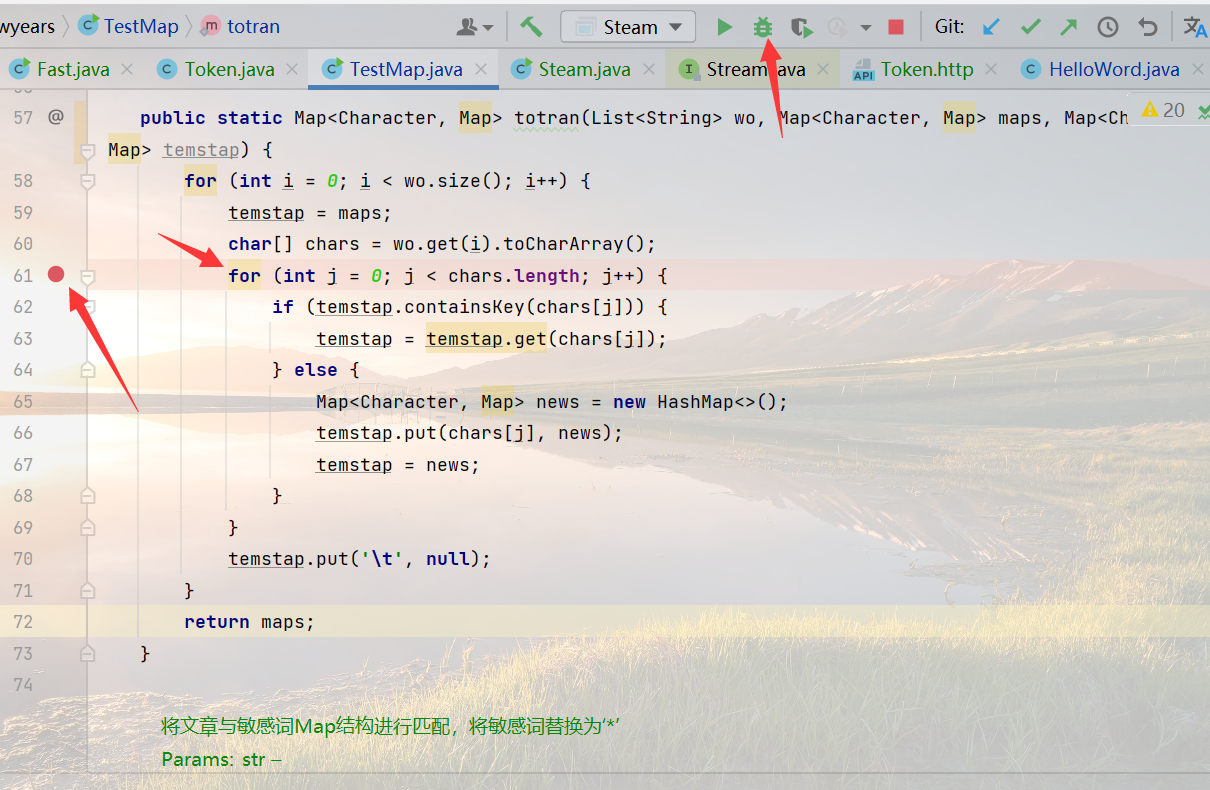
Task: Collapse the inner for loop fold arrow
Action: (x=86, y=275)
